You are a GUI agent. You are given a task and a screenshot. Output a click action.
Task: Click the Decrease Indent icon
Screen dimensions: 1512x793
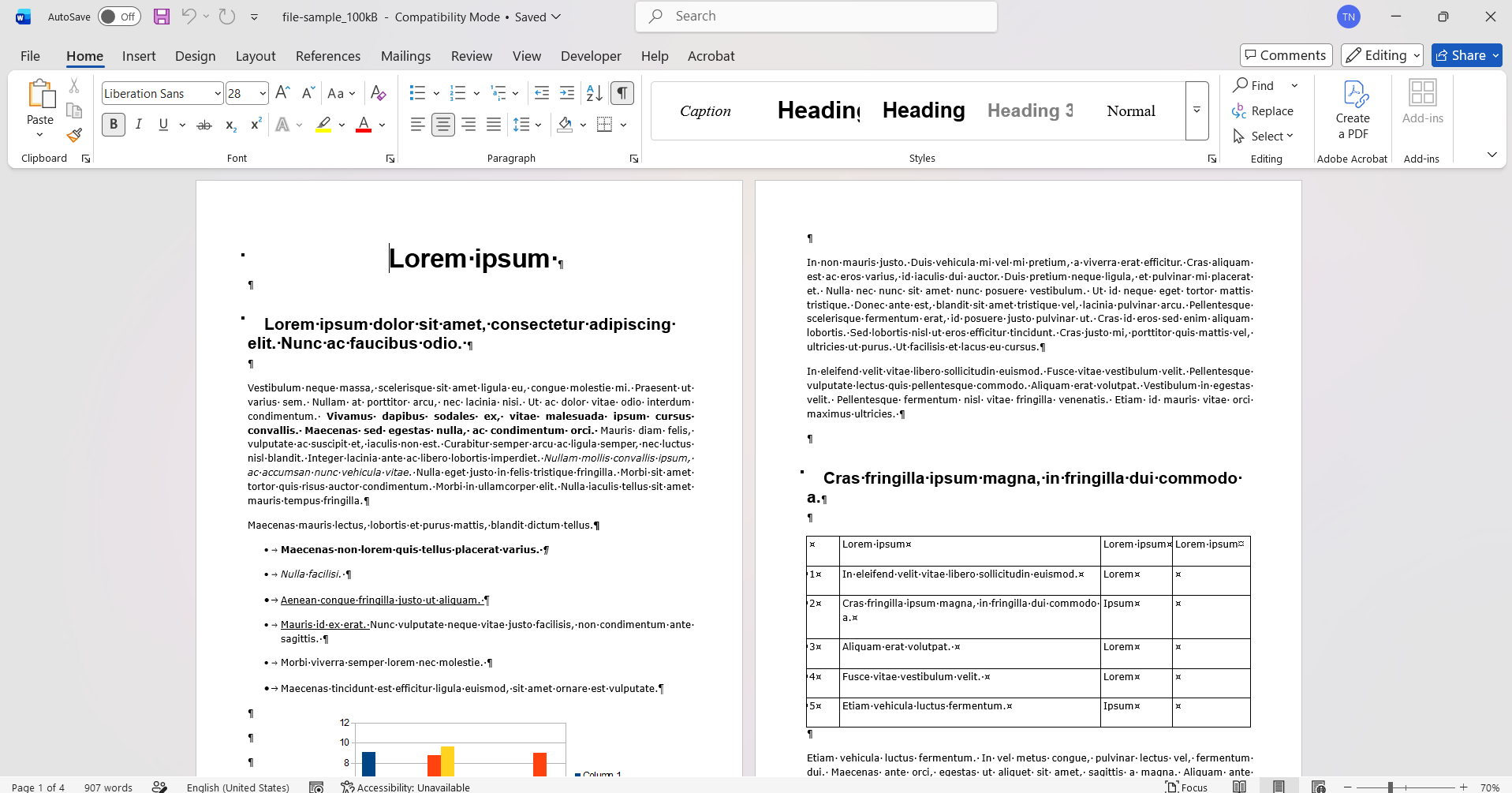(542, 93)
